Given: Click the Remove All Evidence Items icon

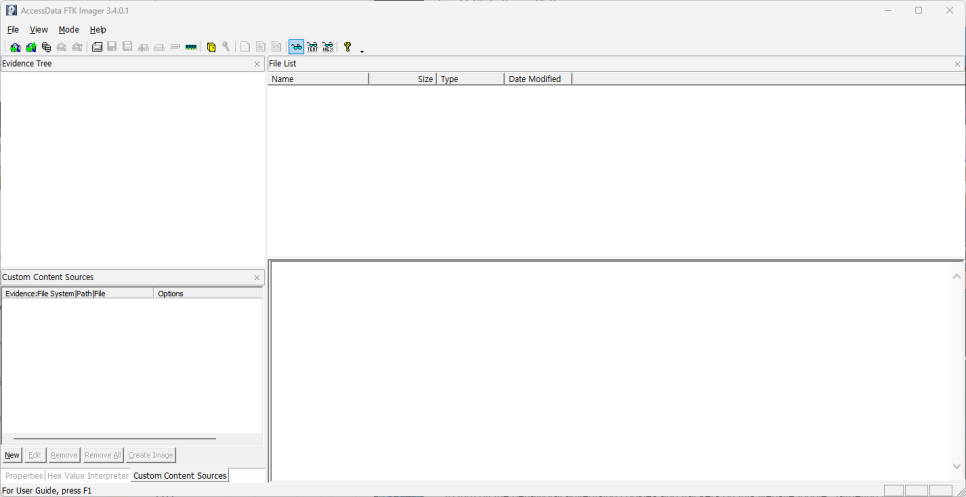Looking at the screenshot, I should pyautogui.click(x=77, y=47).
